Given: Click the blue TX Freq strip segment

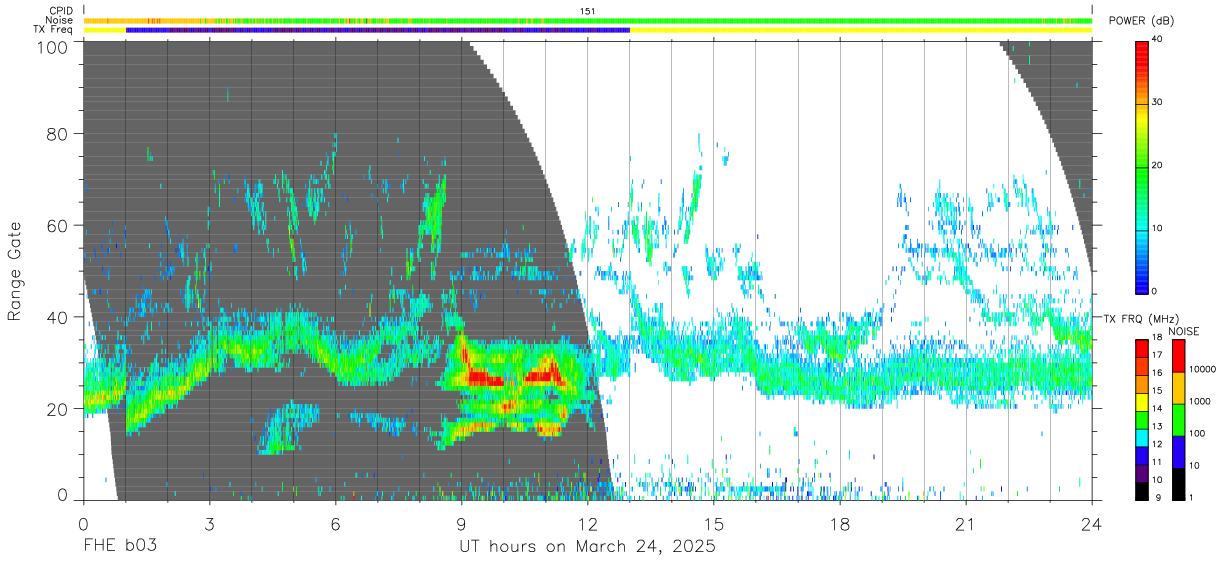Looking at the screenshot, I should (x=378, y=30).
